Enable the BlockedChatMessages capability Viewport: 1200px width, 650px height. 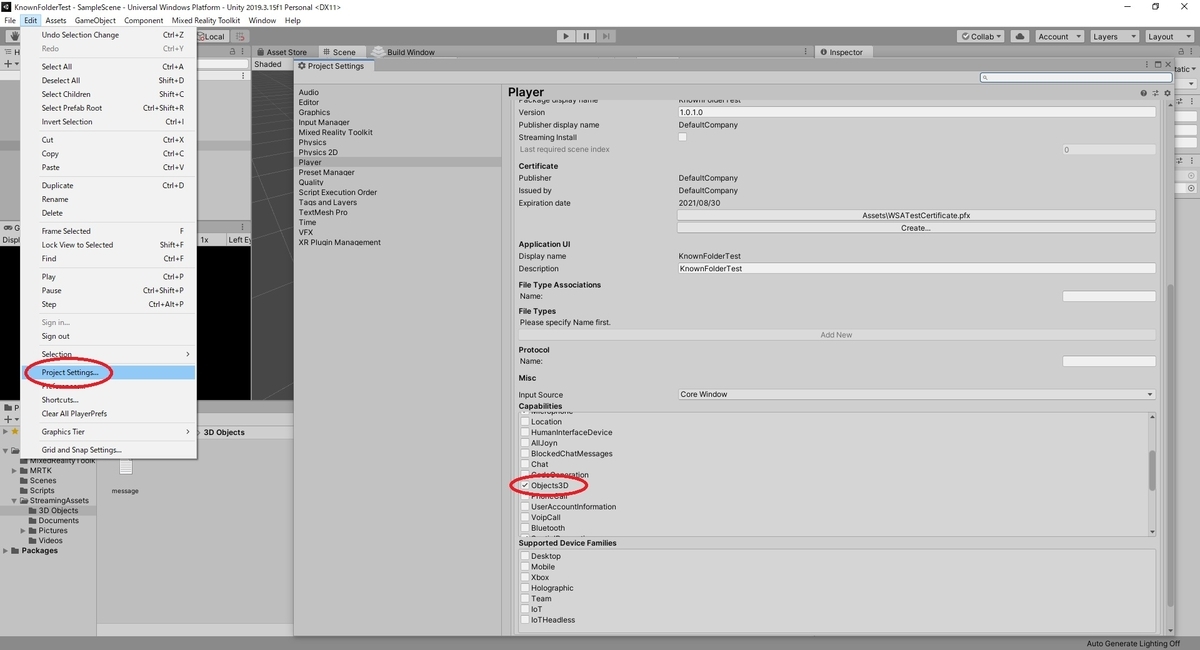(x=524, y=454)
